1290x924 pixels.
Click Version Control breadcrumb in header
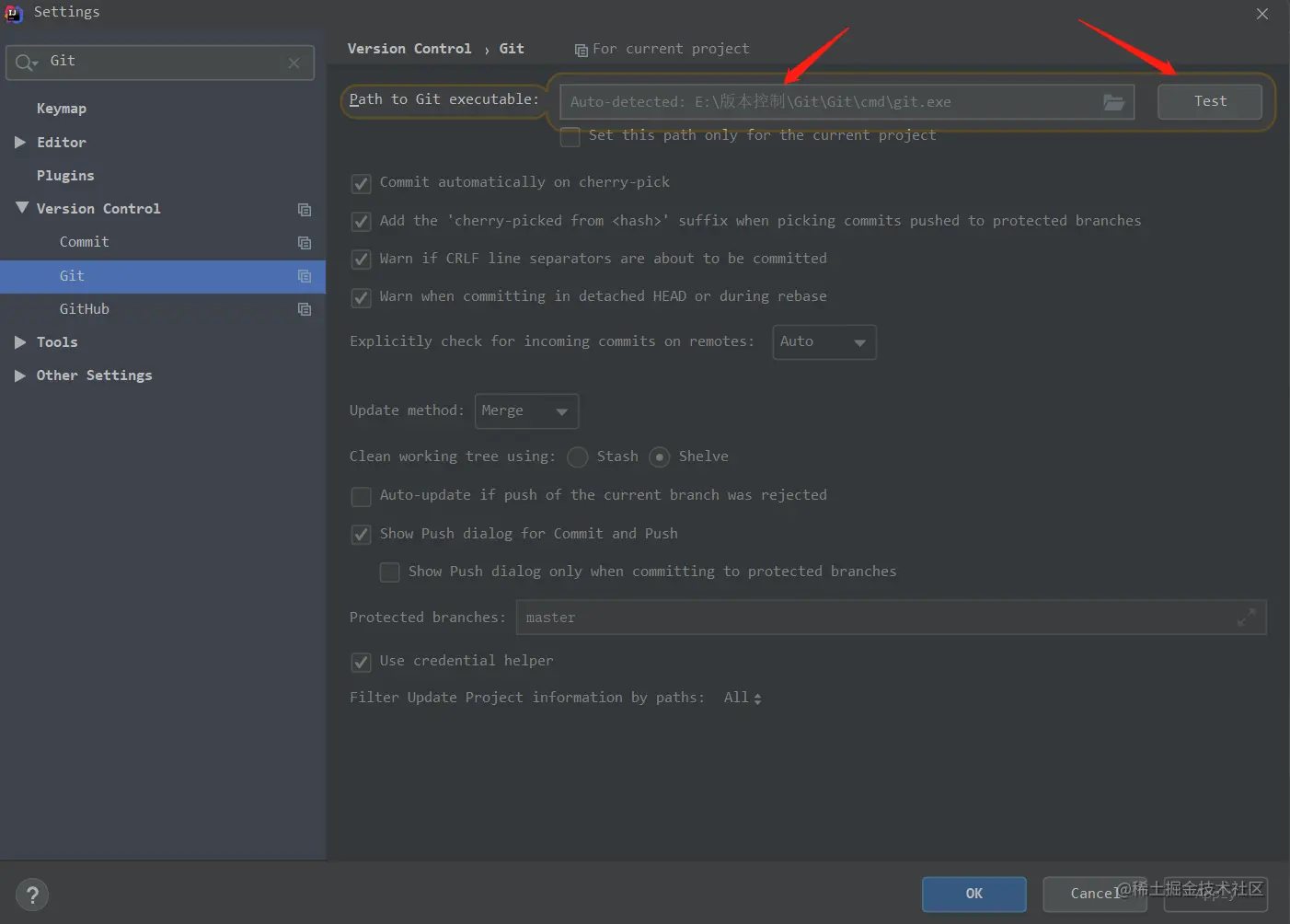pos(409,49)
